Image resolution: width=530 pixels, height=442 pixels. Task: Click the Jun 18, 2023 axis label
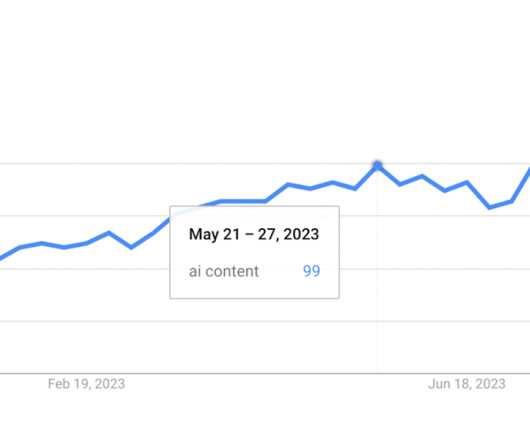click(466, 384)
